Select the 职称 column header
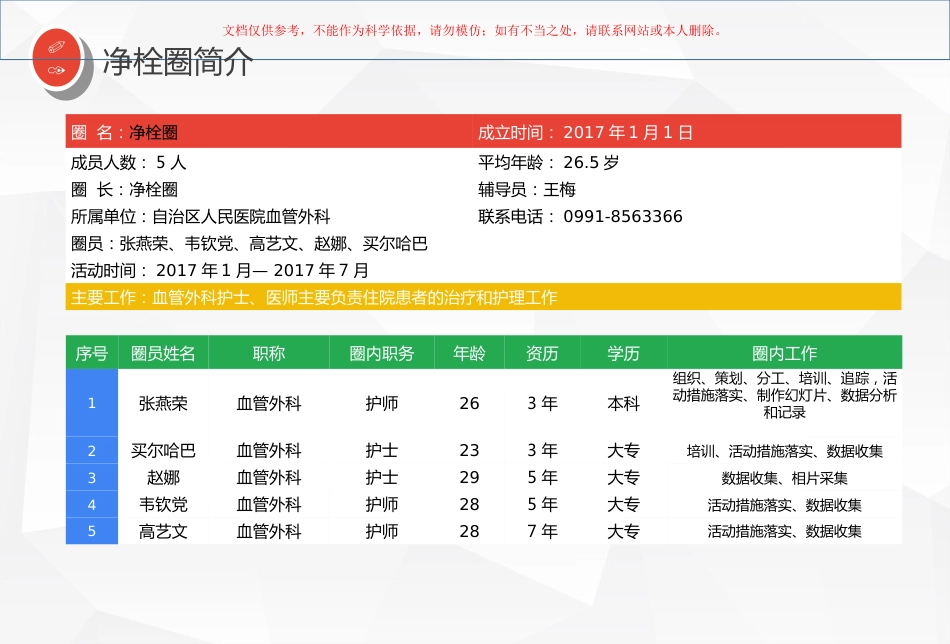Image resolution: width=950 pixels, height=644 pixels. coord(268,353)
